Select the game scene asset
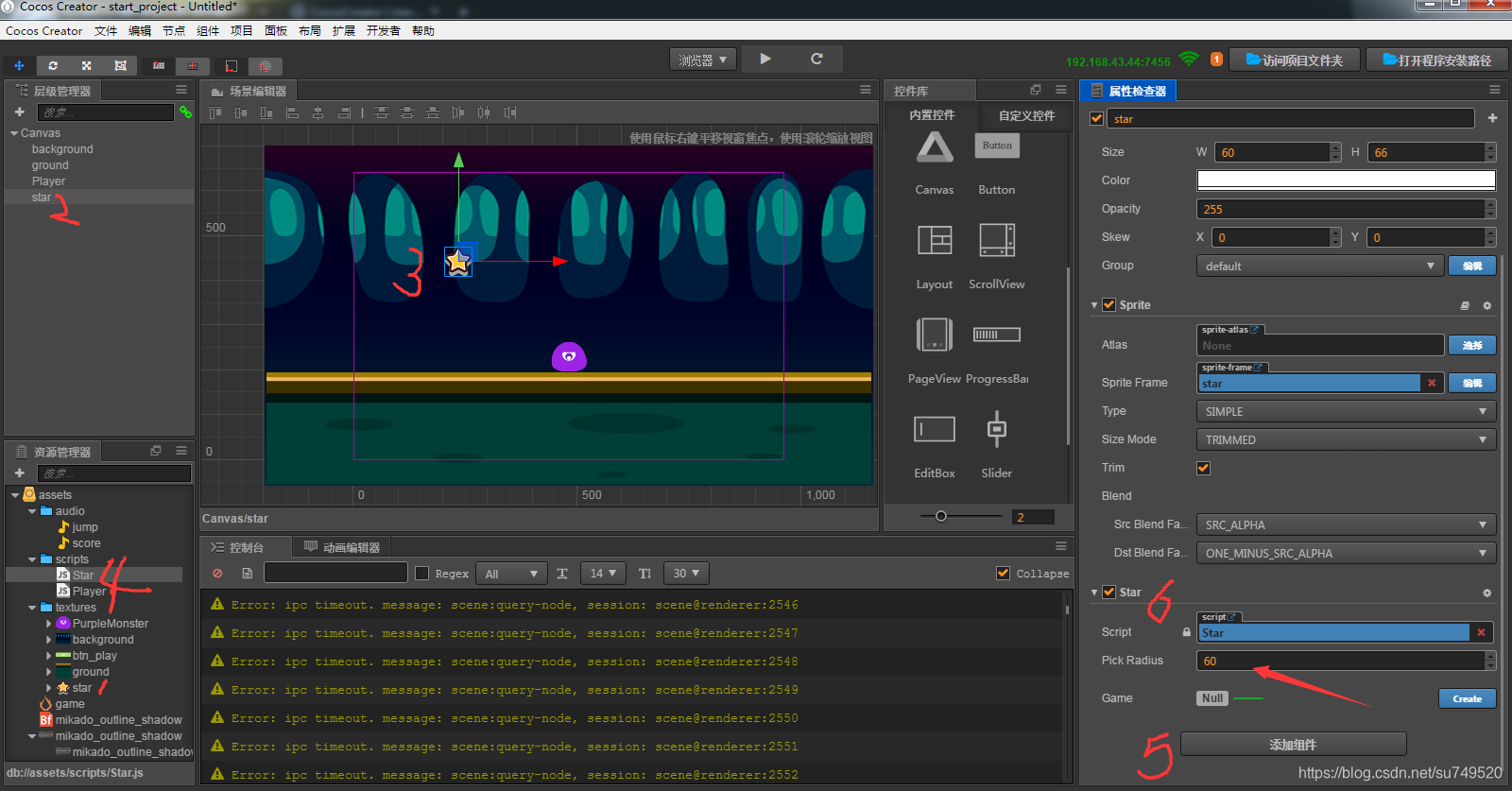The image size is (1512, 791). 70,704
